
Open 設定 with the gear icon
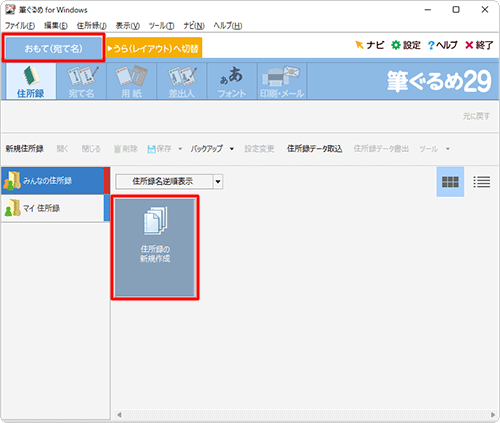pyautogui.click(x=405, y=45)
